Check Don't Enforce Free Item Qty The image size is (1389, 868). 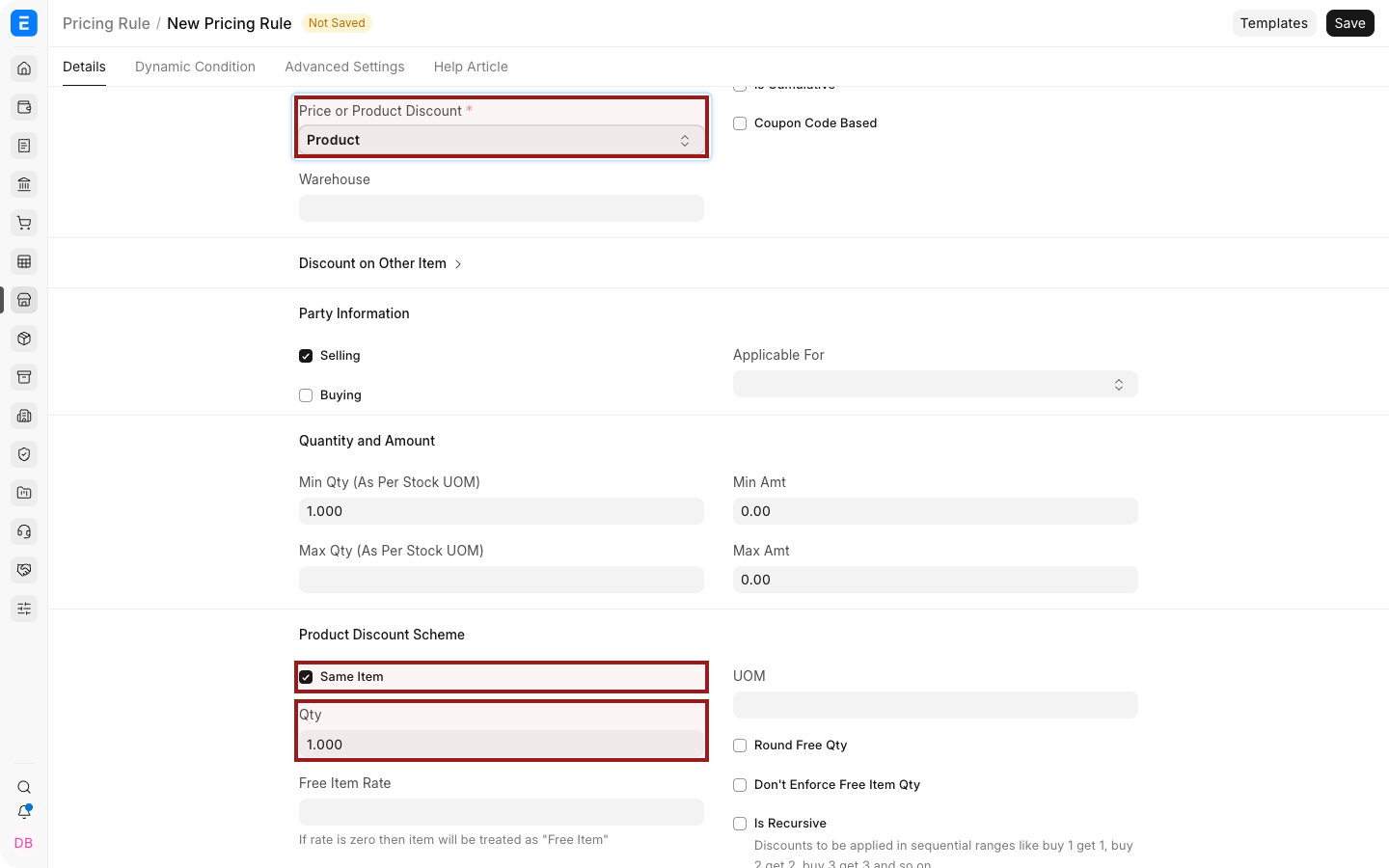(740, 785)
